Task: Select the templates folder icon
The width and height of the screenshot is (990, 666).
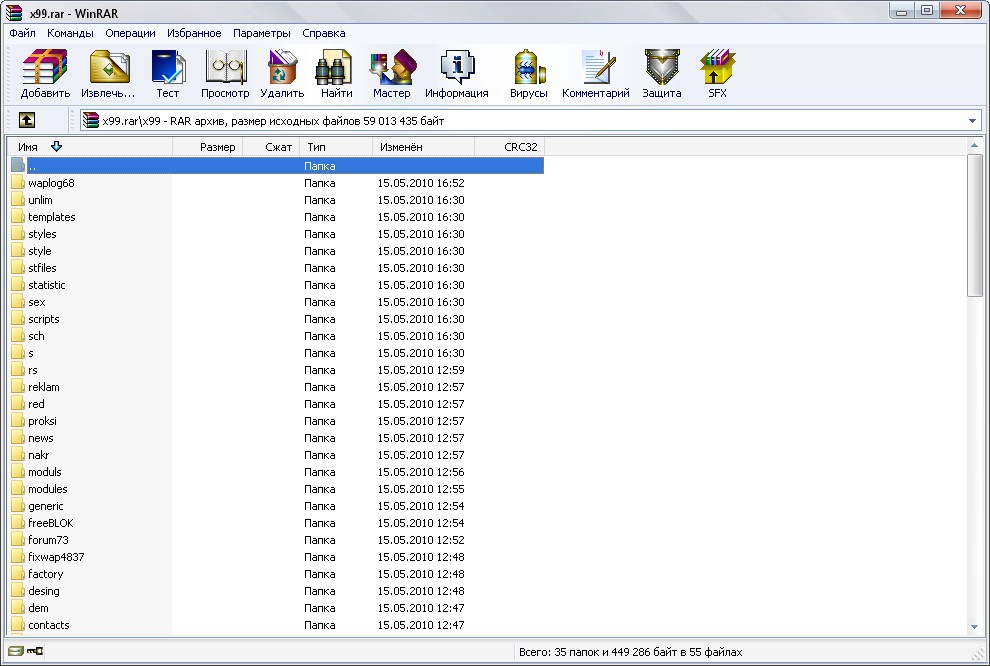Action: (x=18, y=217)
